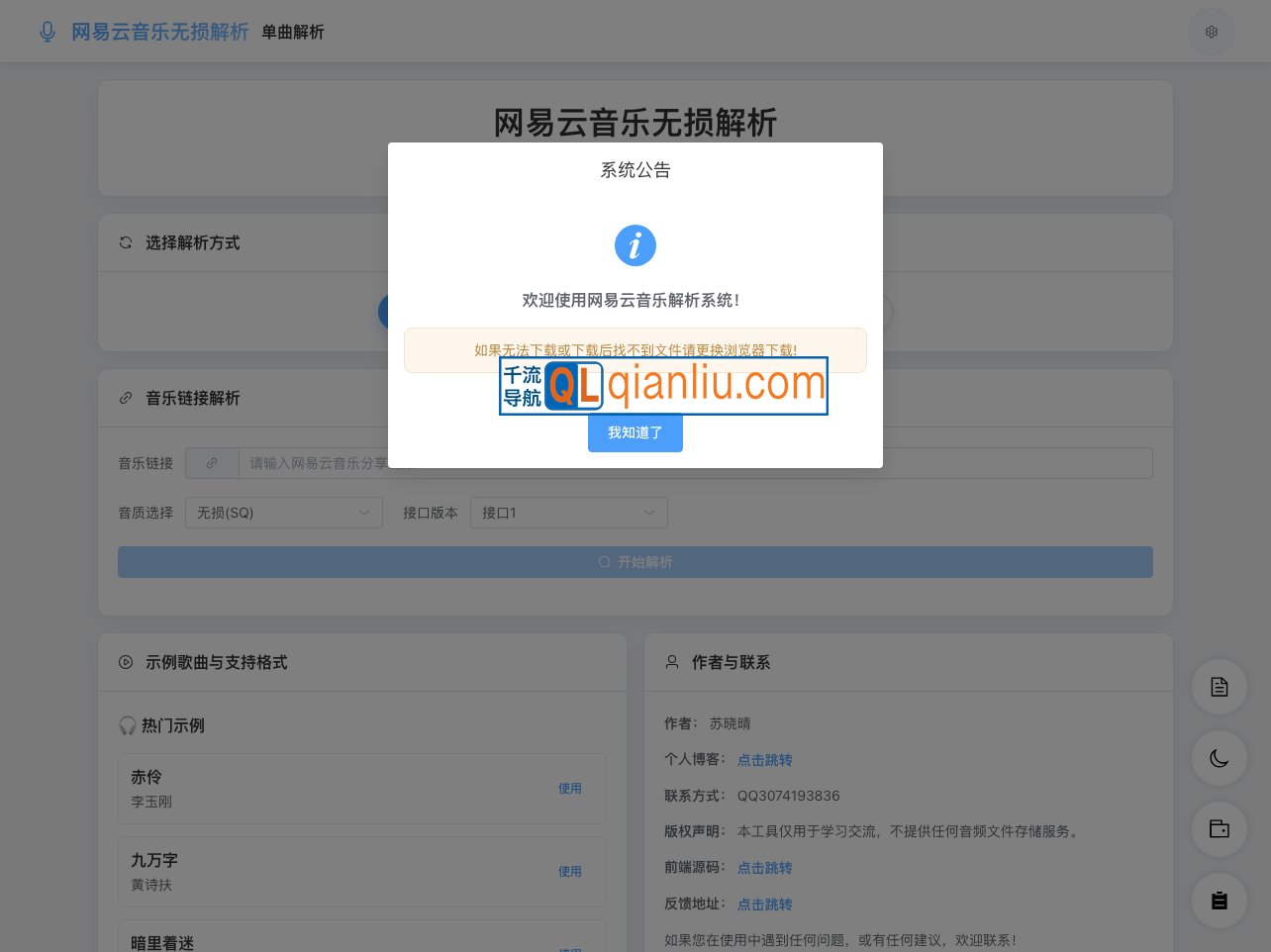This screenshot has width=1271, height=952.
Task: Click the person icon on the 作者与联系 panel
Action: (x=672, y=662)
